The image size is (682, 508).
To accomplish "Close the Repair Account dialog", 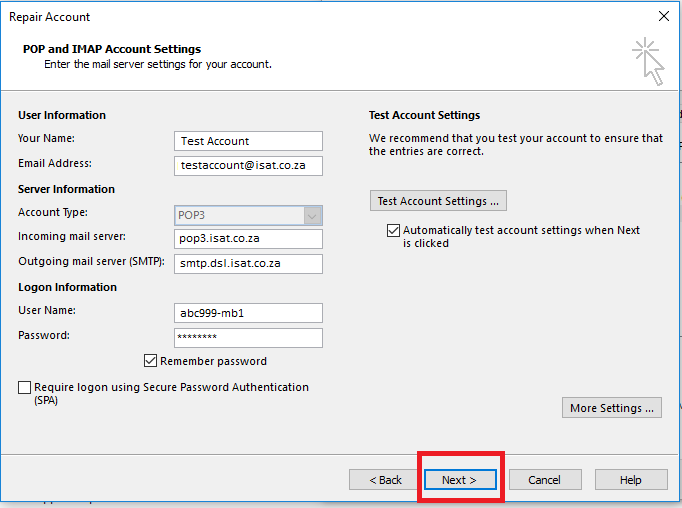I will click(x=663, y=16).
